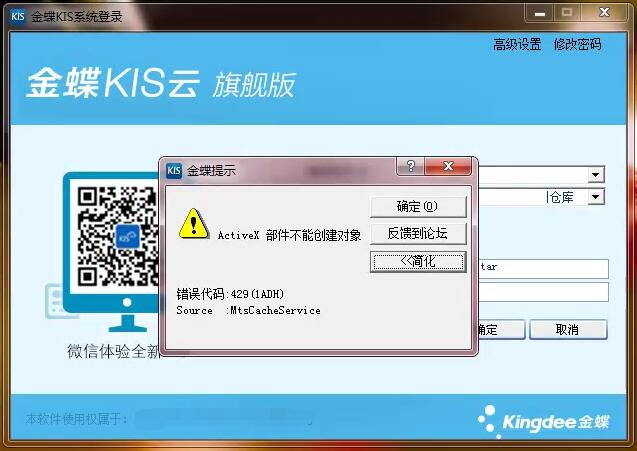
Task: Open 修改密码 change password
Action: [x=577, y=45]
